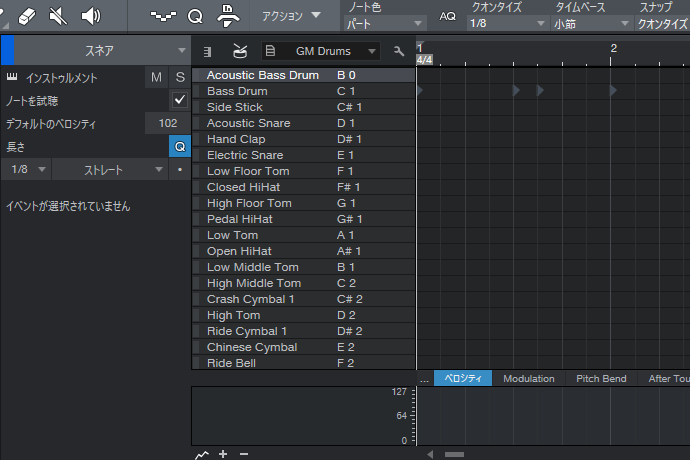
Task: Toggle the blue Q length quantize button
Action: [180, 146]
